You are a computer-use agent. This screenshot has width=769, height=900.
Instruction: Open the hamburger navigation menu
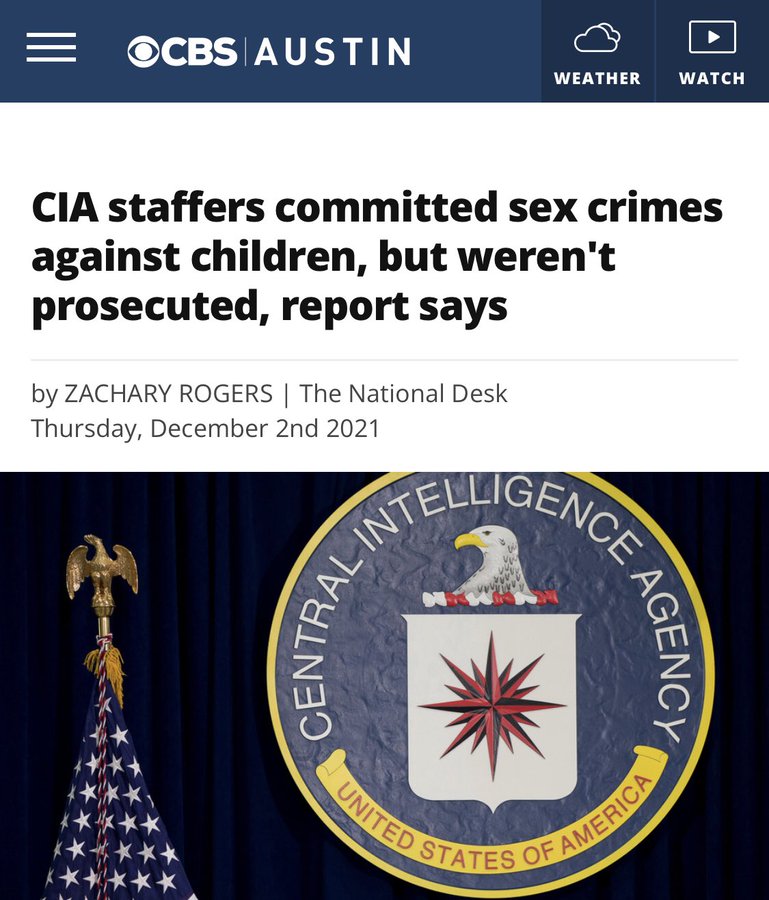point(51,48)
